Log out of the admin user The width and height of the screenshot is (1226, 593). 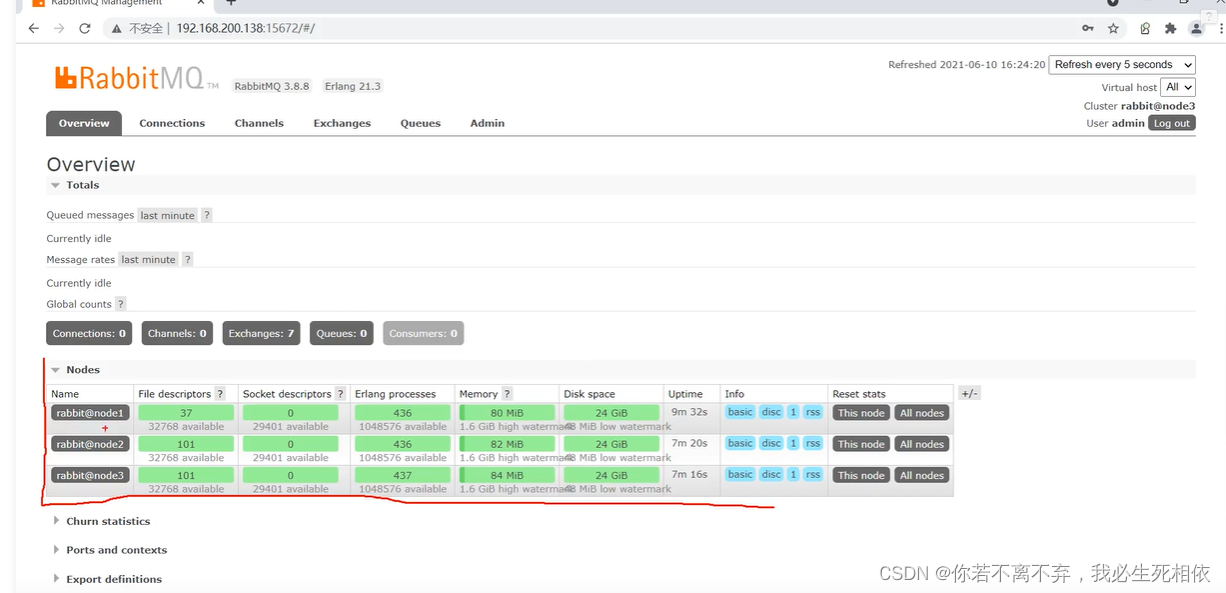point(1171,123)
